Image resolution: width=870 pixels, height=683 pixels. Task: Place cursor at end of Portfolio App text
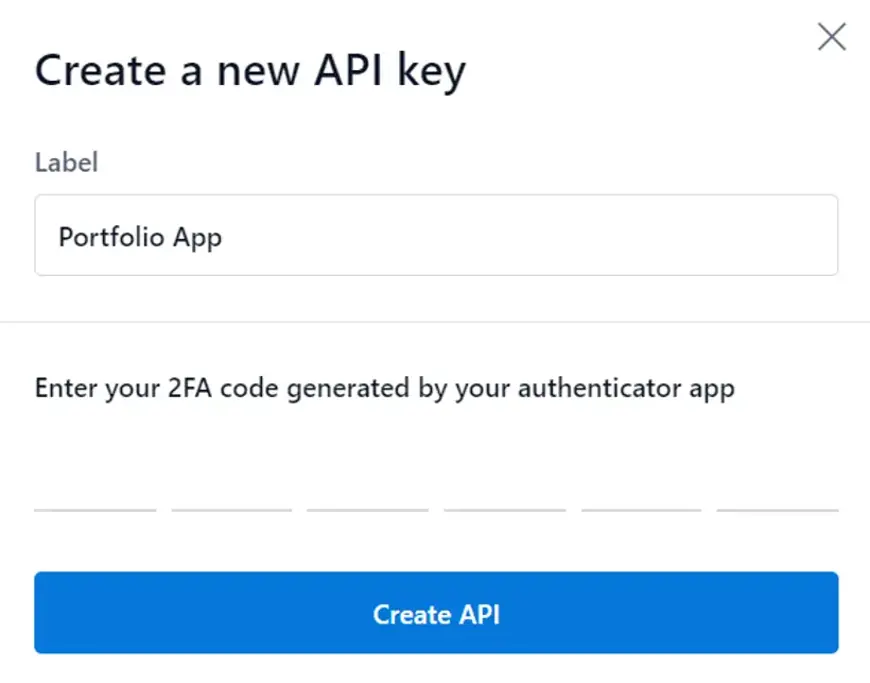click(222, 237)
